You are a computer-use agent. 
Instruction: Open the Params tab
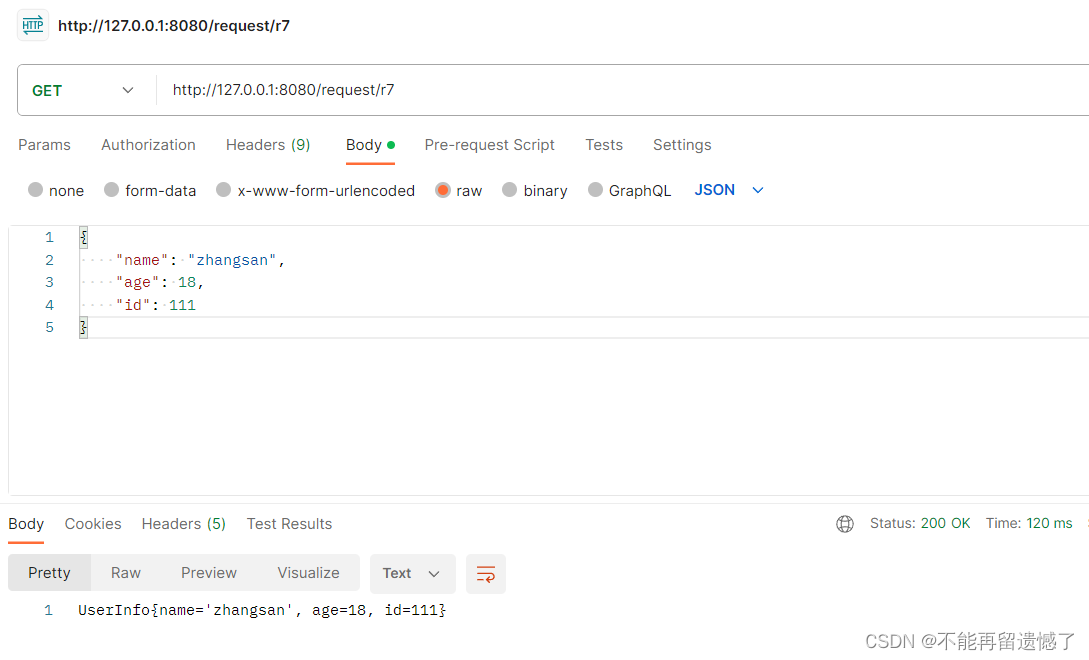[44, 145]
